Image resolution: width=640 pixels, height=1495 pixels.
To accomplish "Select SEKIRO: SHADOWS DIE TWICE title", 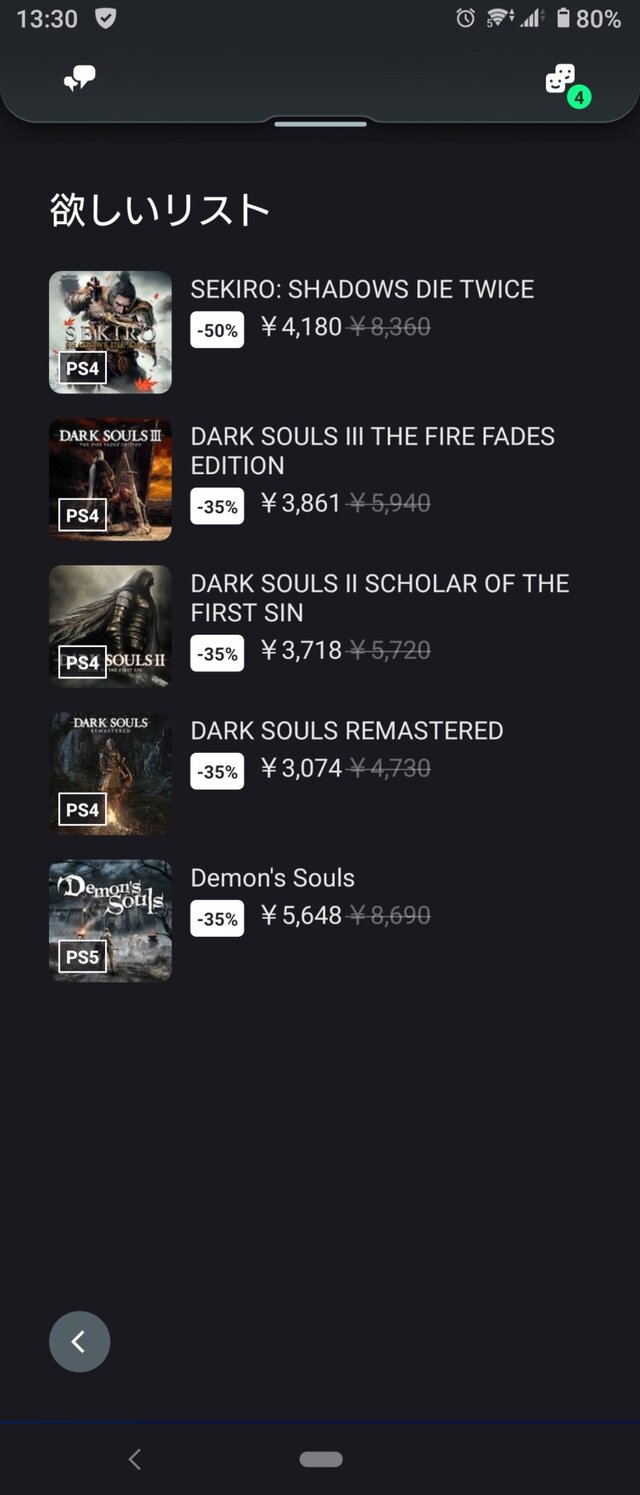I will [x=362, y=289].
